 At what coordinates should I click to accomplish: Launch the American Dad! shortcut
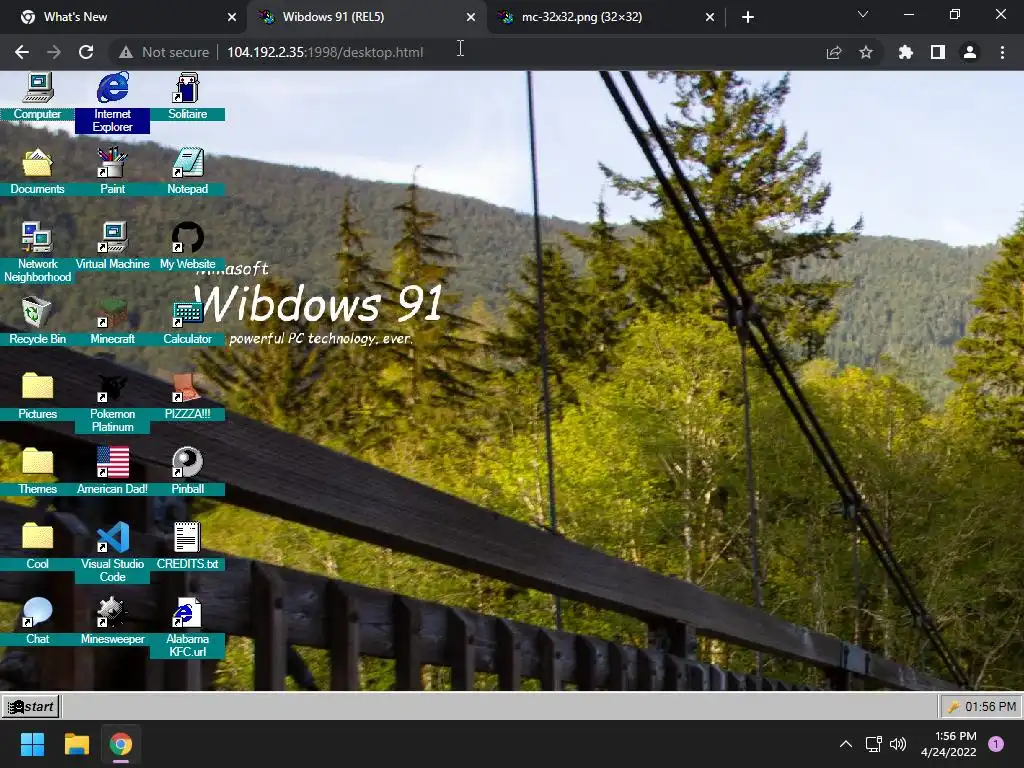pyautogui.click(x=112, y=472)
